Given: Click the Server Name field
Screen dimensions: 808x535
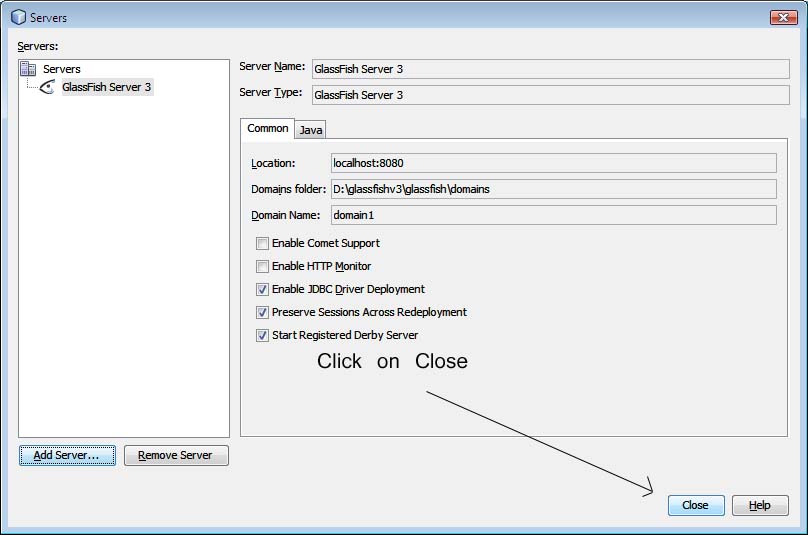Looking at the screenshot, I should coord(550,69).
